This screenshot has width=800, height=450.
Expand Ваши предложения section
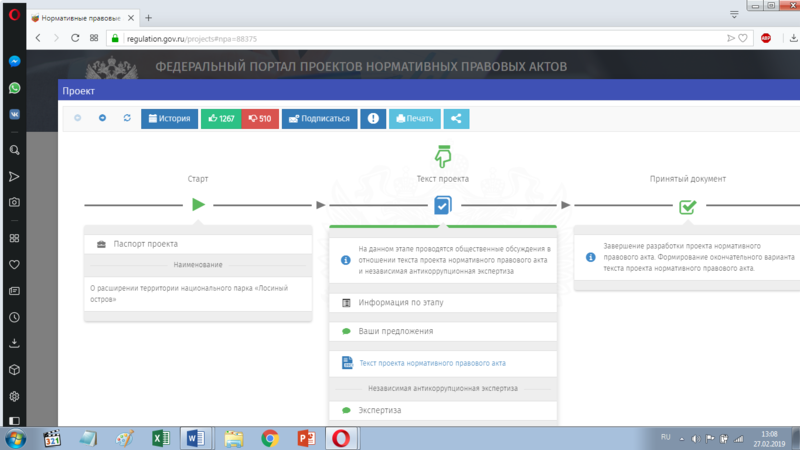pos(442,331)
